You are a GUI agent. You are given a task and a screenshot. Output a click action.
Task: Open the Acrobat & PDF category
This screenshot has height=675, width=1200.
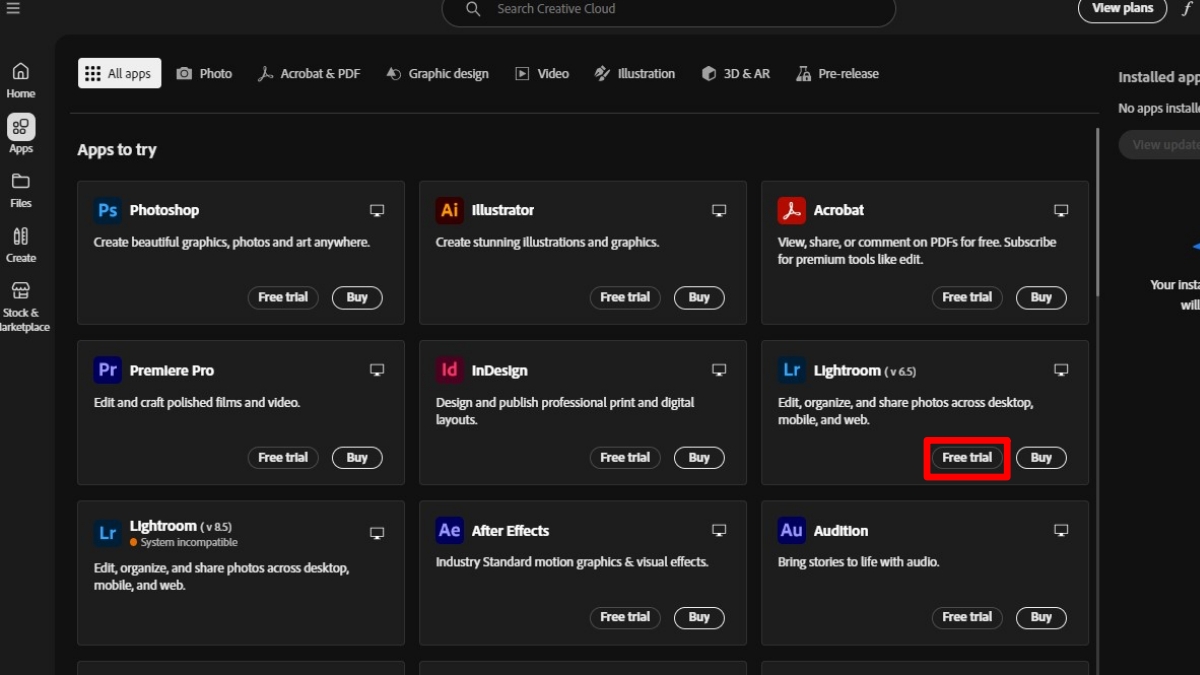309,73
